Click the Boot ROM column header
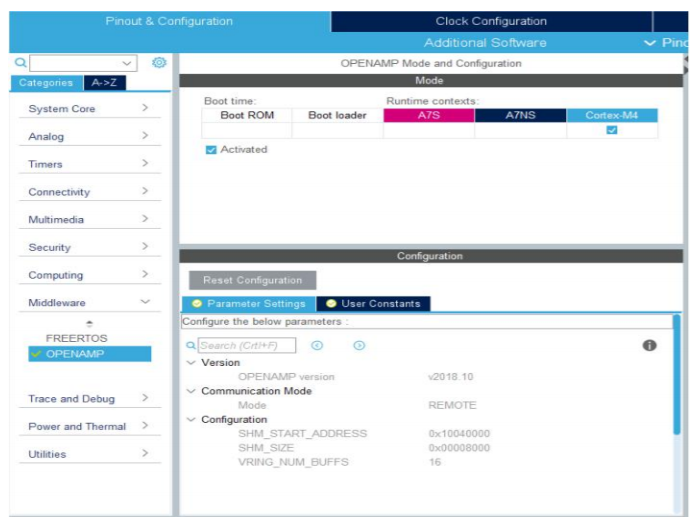The image size is (697, 526). click(247, 115)
